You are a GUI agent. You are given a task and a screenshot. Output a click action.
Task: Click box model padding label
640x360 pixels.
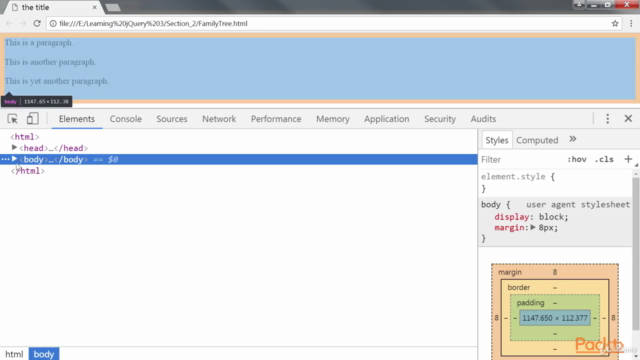tap(530, 302)
